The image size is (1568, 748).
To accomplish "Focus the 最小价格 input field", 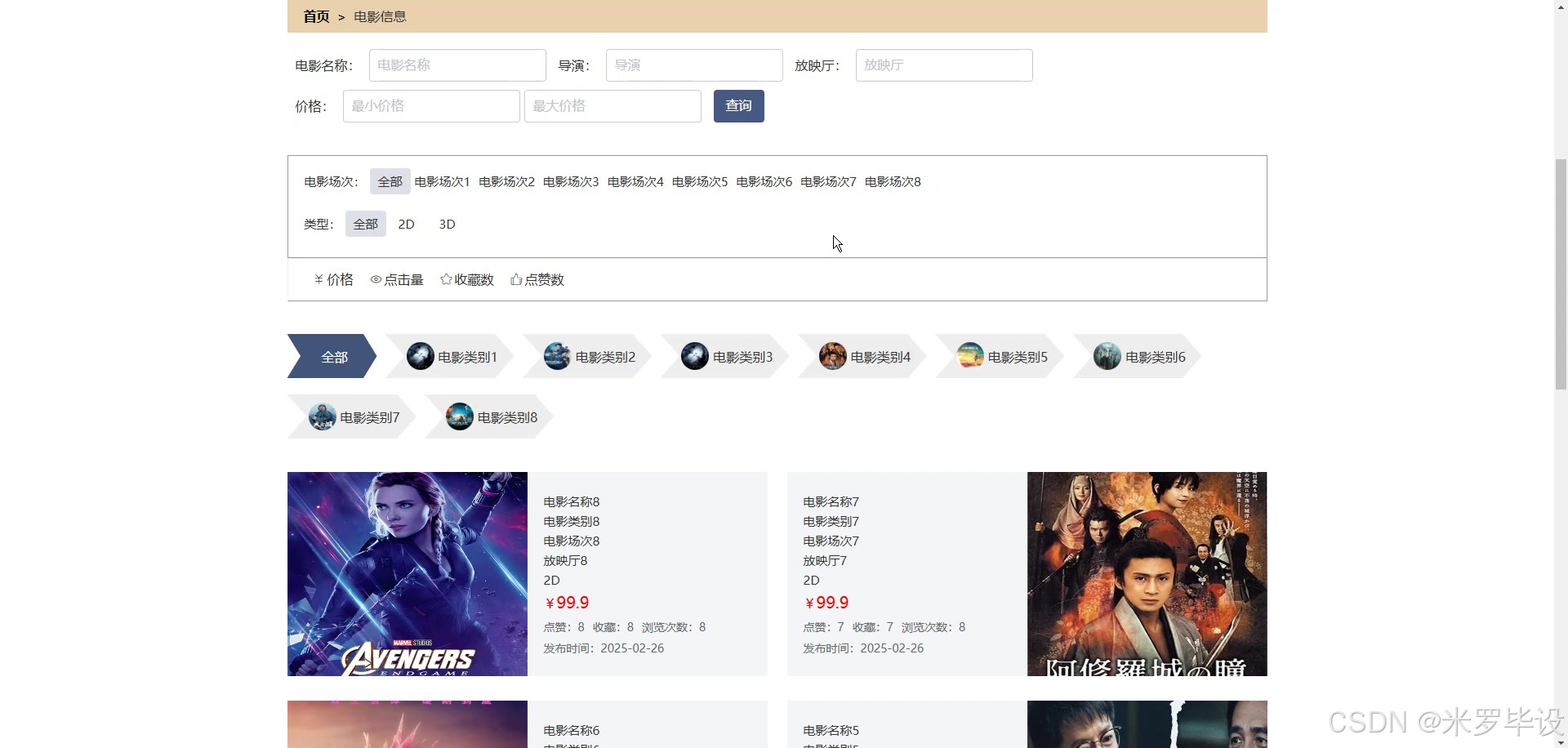I will (x=431, y=106).
